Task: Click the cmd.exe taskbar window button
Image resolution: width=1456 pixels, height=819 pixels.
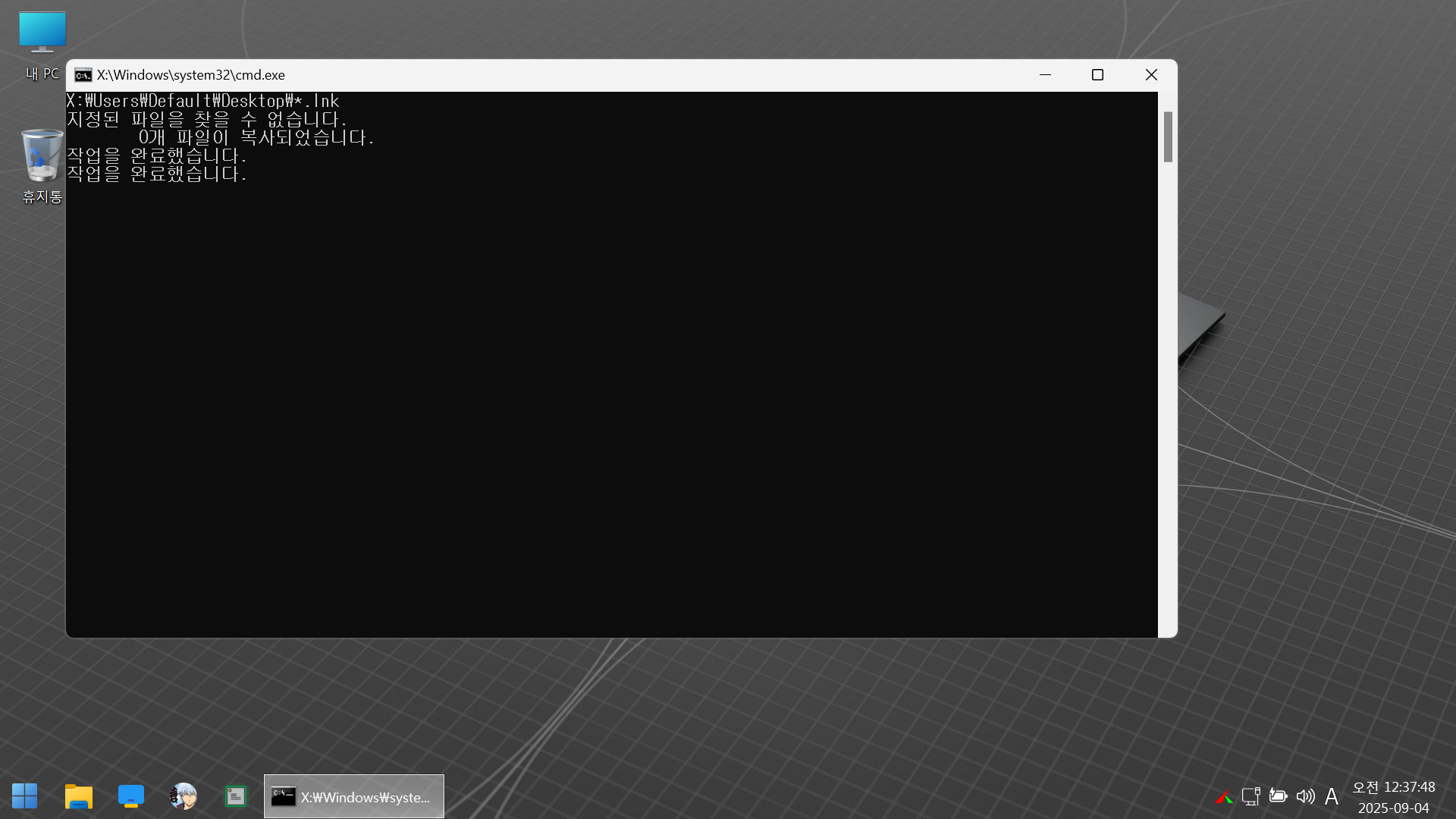Action: pos(354,796)
